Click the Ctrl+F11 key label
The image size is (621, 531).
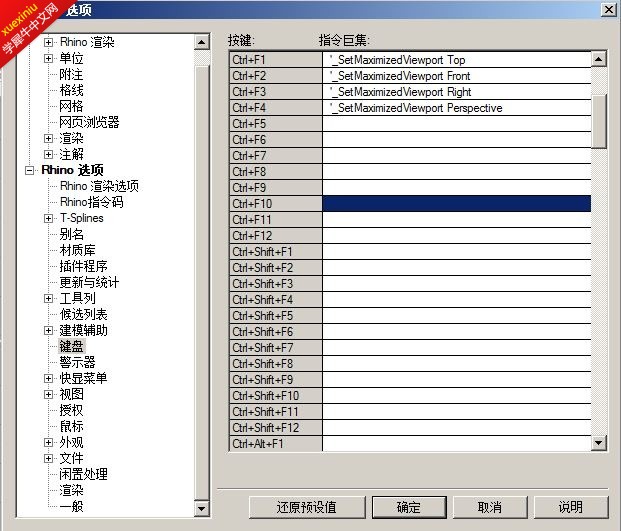276,220
